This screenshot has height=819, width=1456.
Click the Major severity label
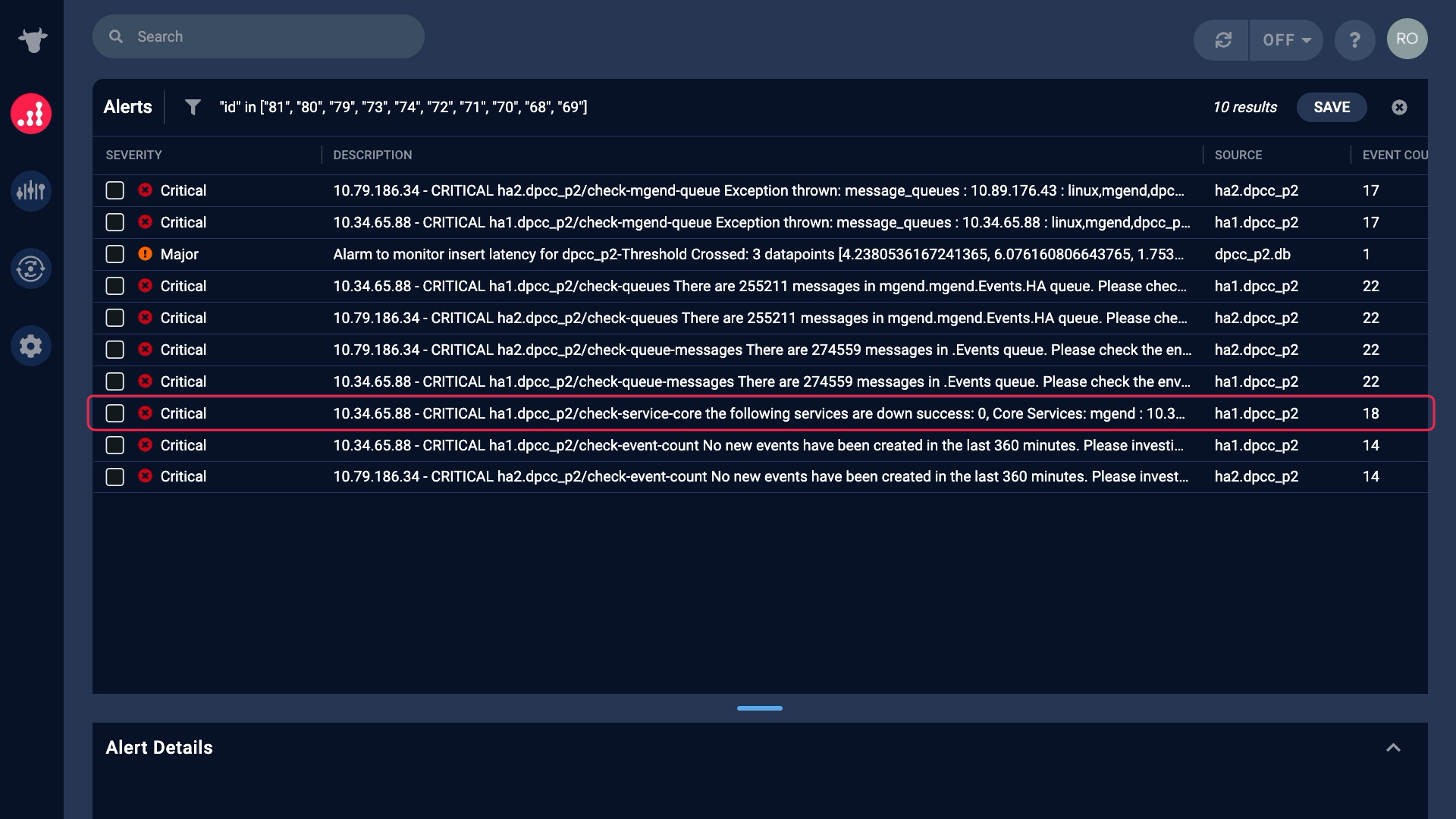(179, 254)
